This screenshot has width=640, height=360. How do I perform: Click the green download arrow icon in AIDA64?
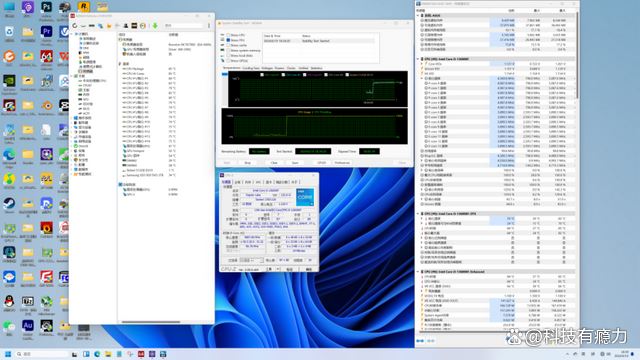155,26
